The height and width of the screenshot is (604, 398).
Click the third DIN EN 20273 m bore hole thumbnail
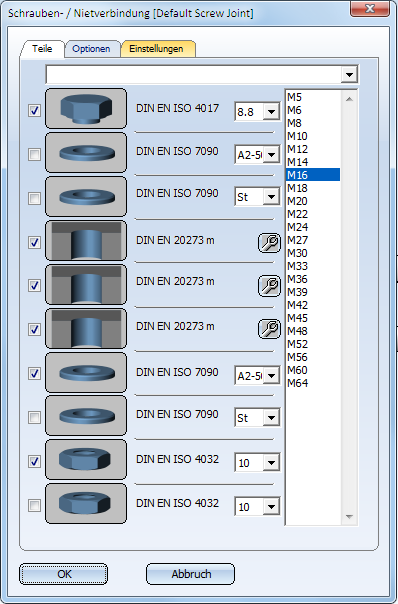pos(86,328)
